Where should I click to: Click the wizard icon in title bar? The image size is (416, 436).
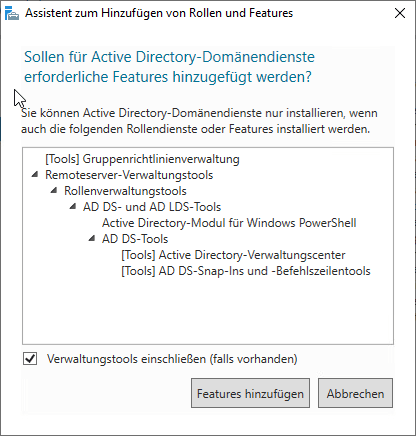pos(12,14)
